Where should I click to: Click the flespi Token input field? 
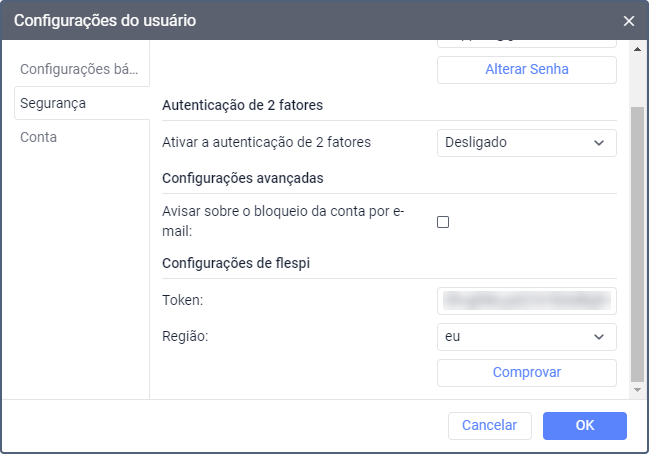[x=526, y=300]
